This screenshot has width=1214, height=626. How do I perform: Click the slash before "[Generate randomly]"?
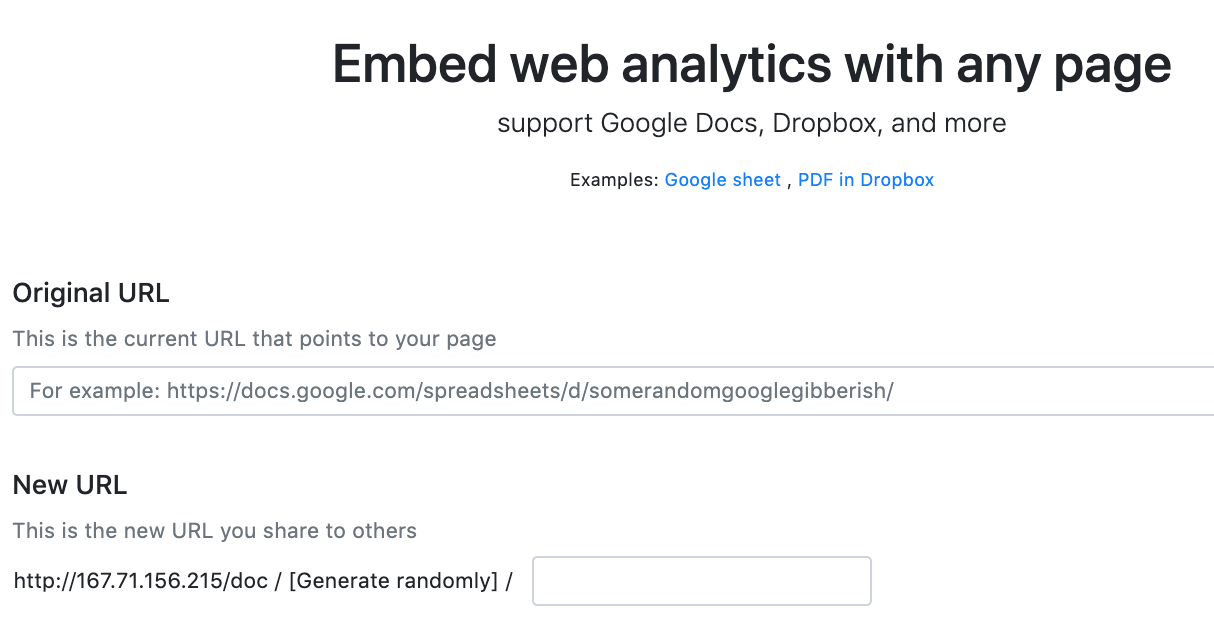(277, 581)
